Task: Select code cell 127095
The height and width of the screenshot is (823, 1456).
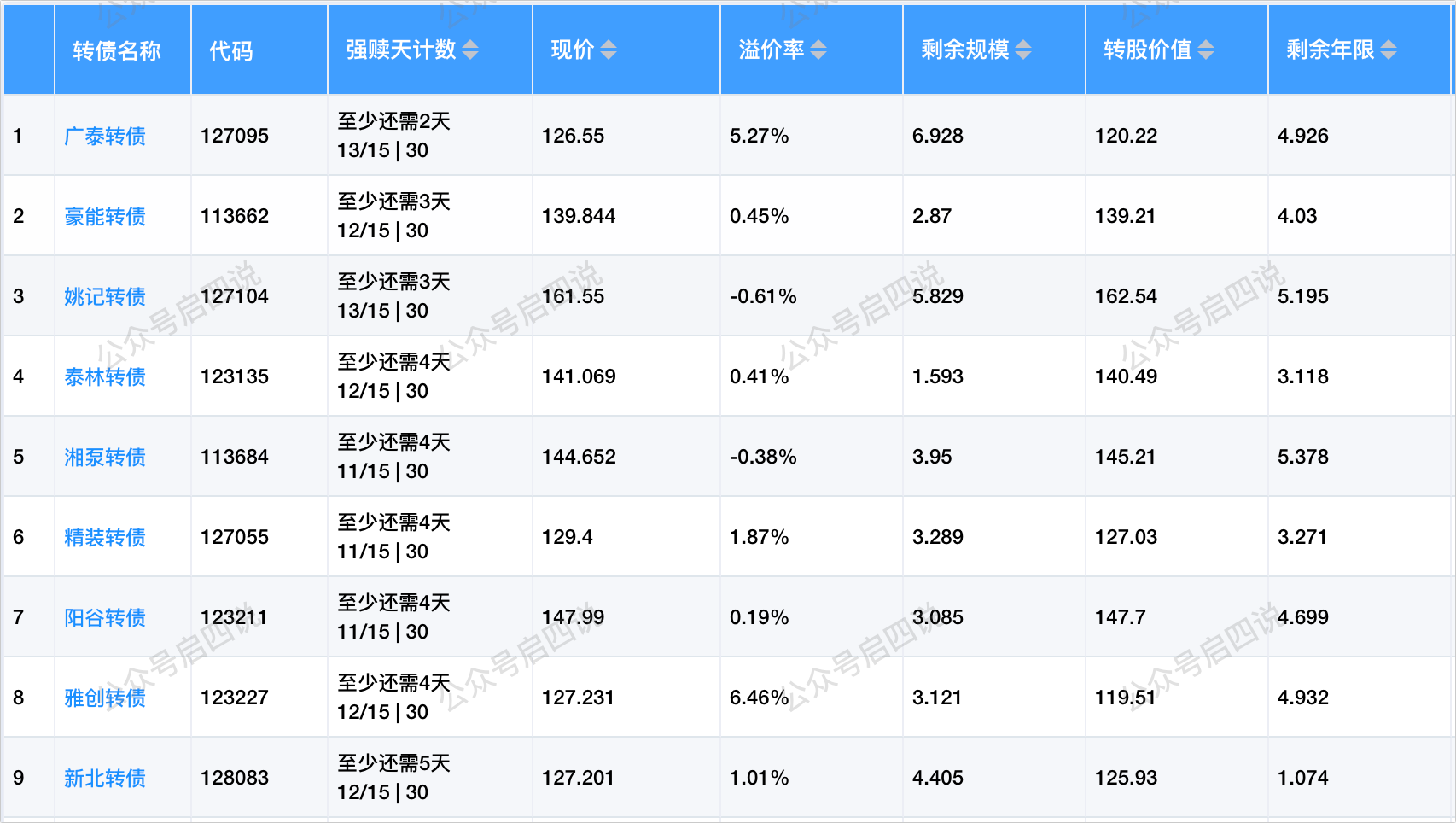Action: pos(235,136)
